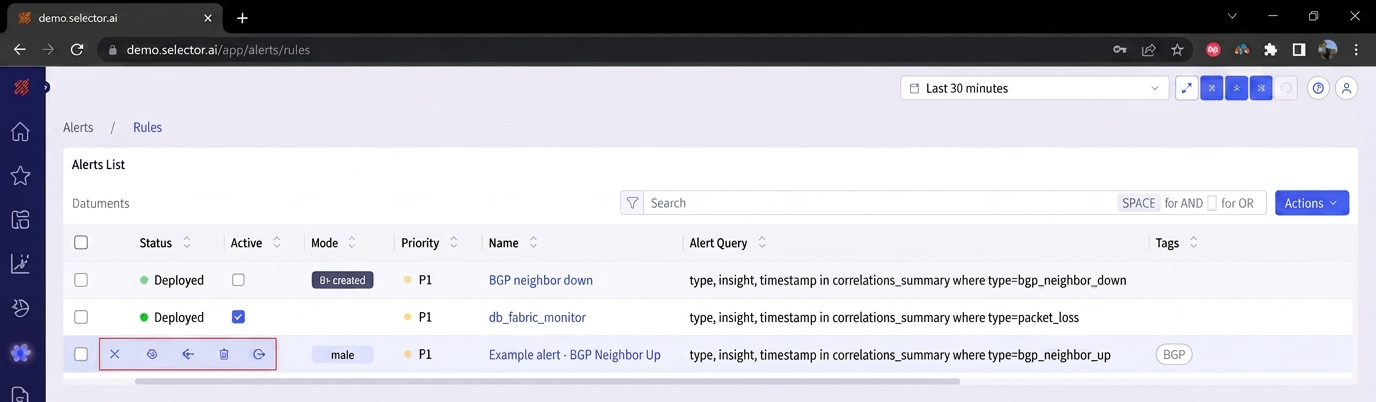Click the red extension icon in Chrome toolbar
Viewport: 1376px width, 402px height.
pyautogui.click(x=1214, y=49)
